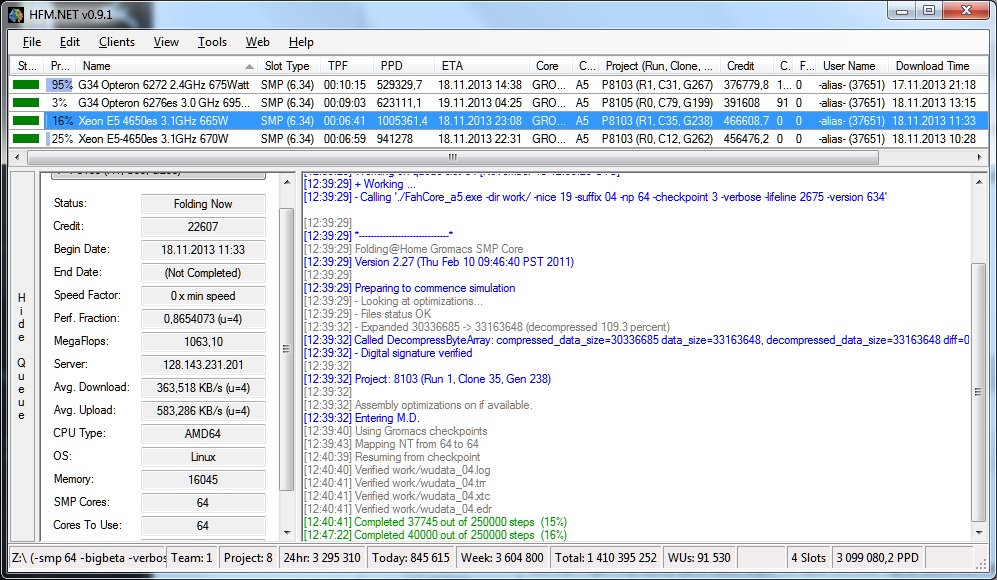Screen dimensions: 997x580
Task: Open the File menu
Action: tap(32, 42)
